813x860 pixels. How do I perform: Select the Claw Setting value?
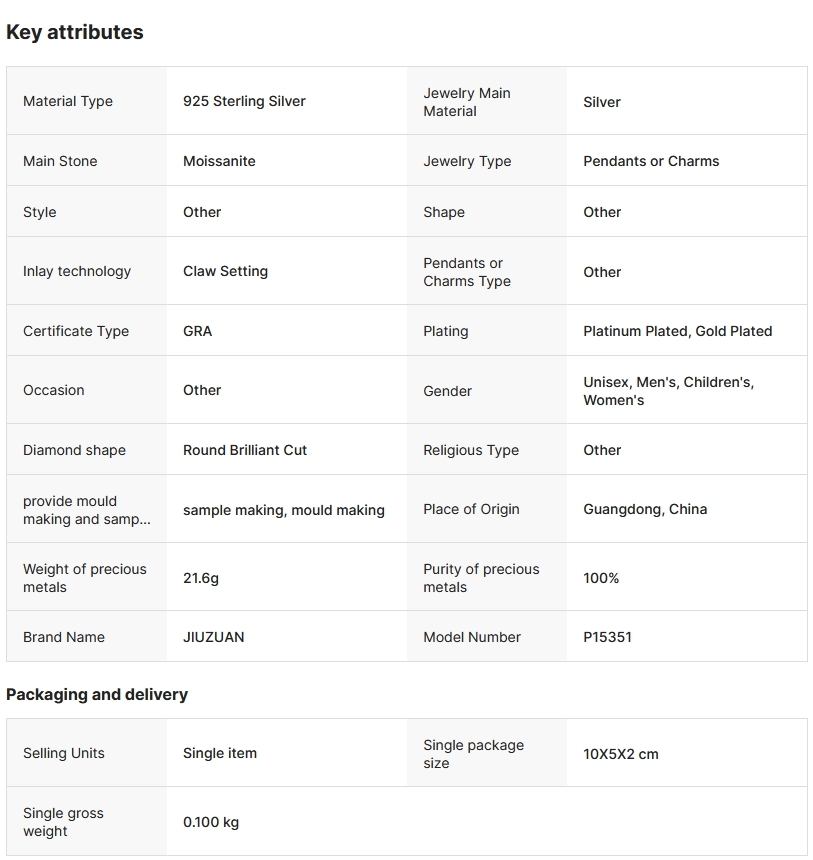[x=225, y=271]
